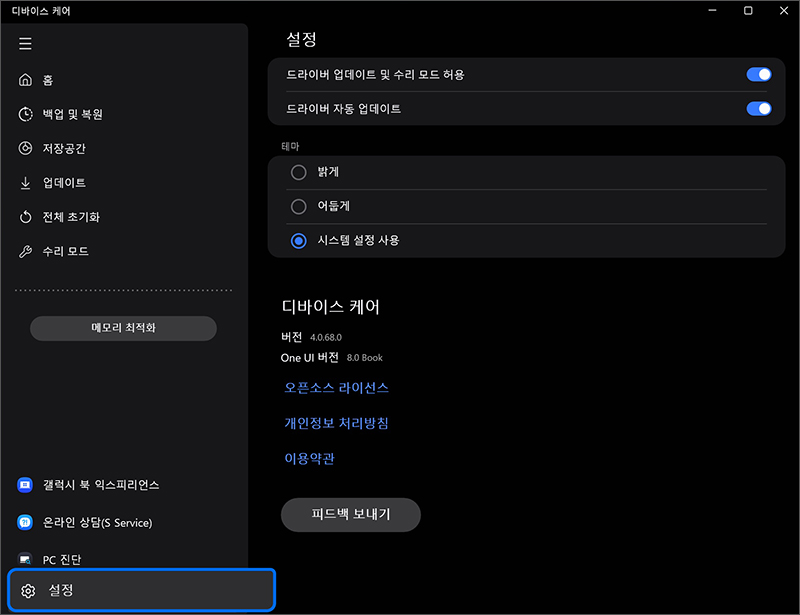
Task: Select the Home (홈) icon in the sidebar
Action: [25, 80]
